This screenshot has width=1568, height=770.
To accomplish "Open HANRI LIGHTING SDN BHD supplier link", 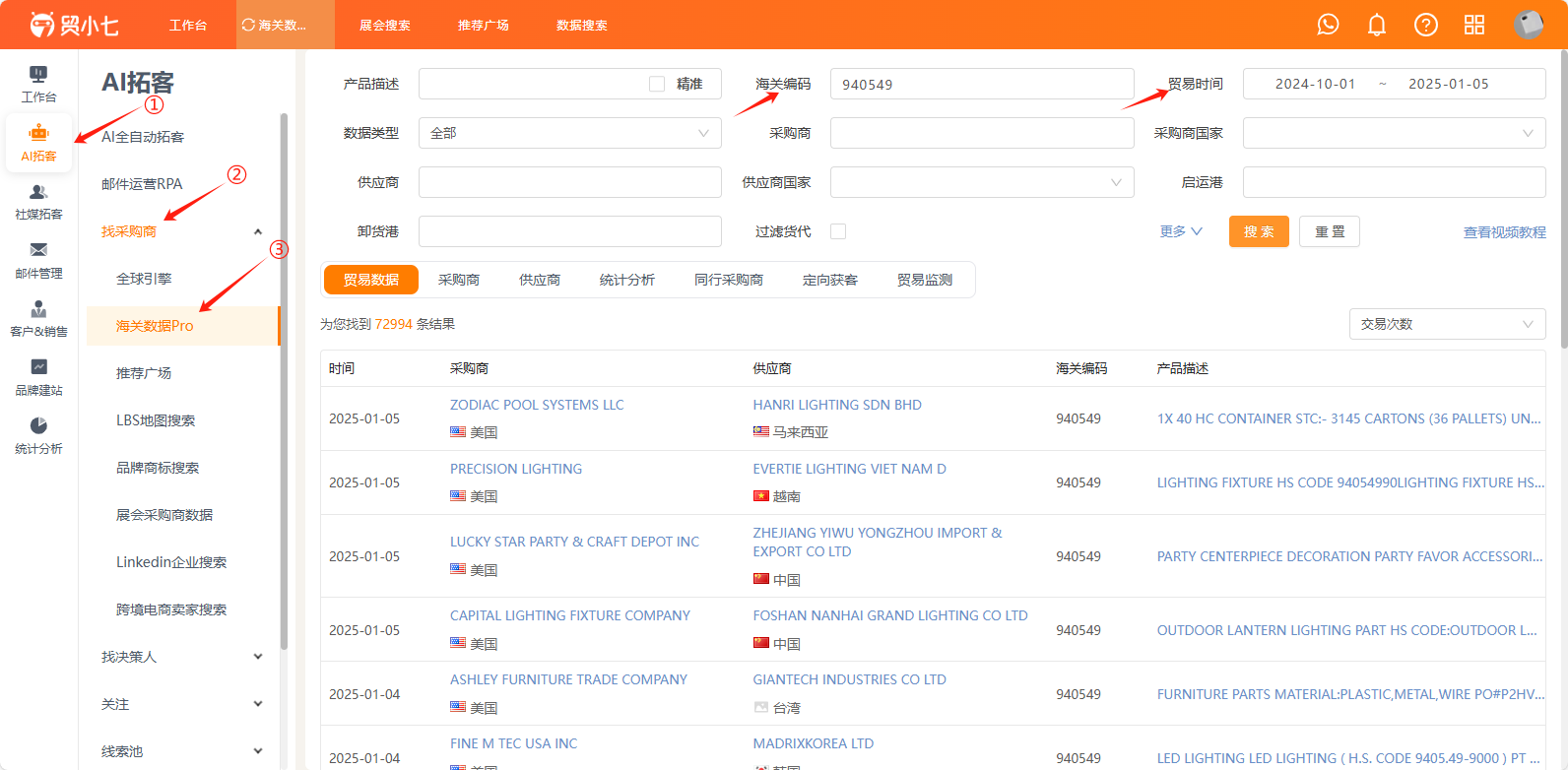I will pos(837,405).
